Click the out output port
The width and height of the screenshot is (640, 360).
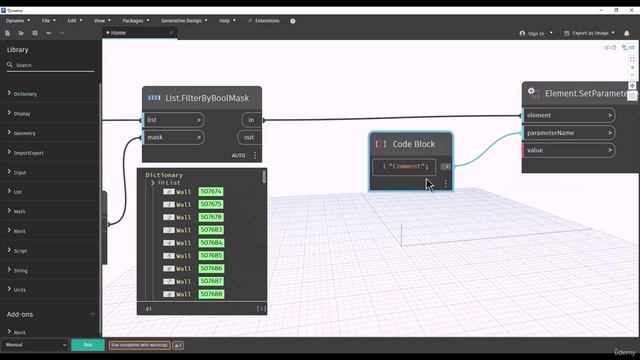tap(249, 138)
